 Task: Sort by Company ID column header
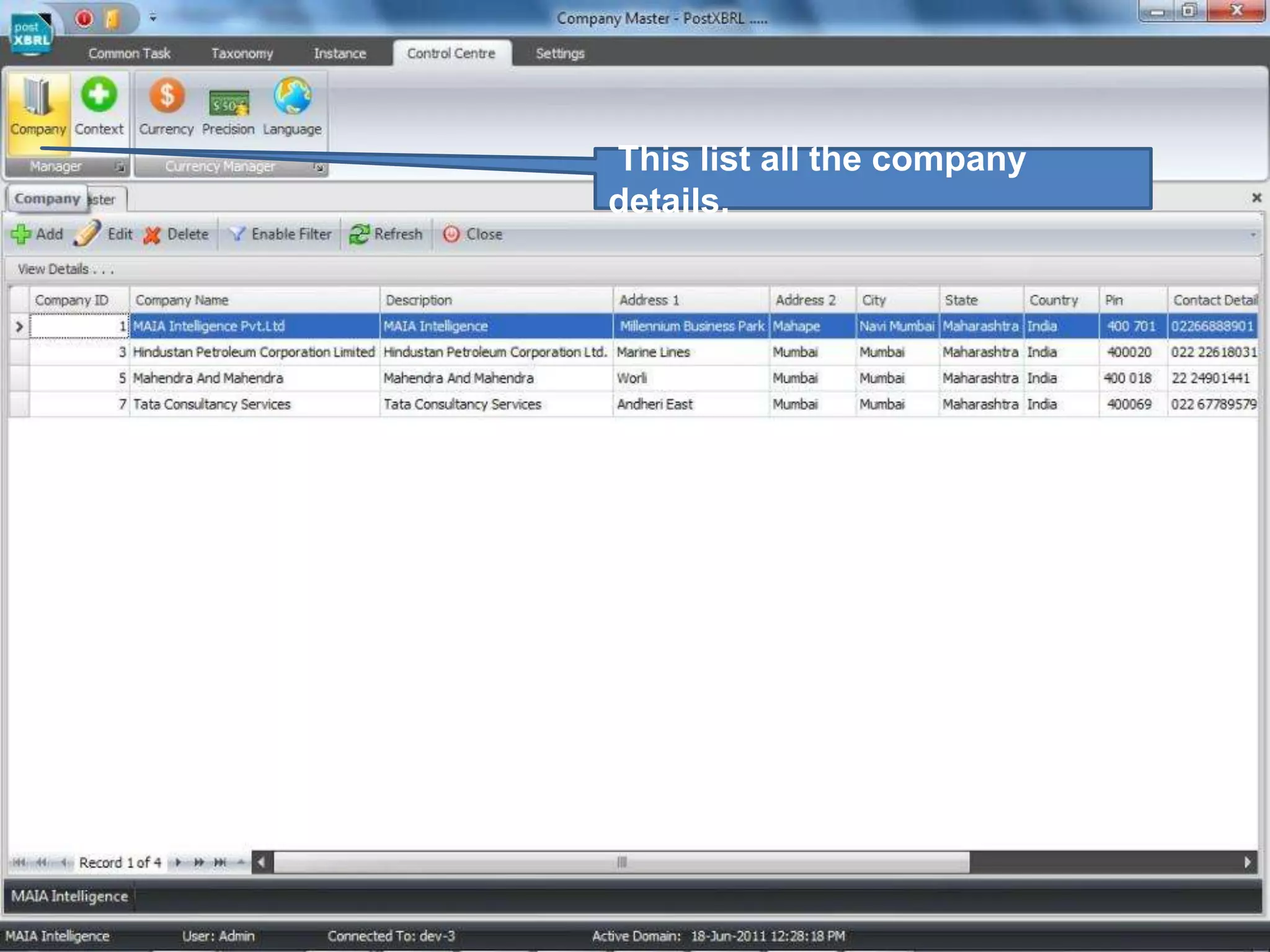79,300
